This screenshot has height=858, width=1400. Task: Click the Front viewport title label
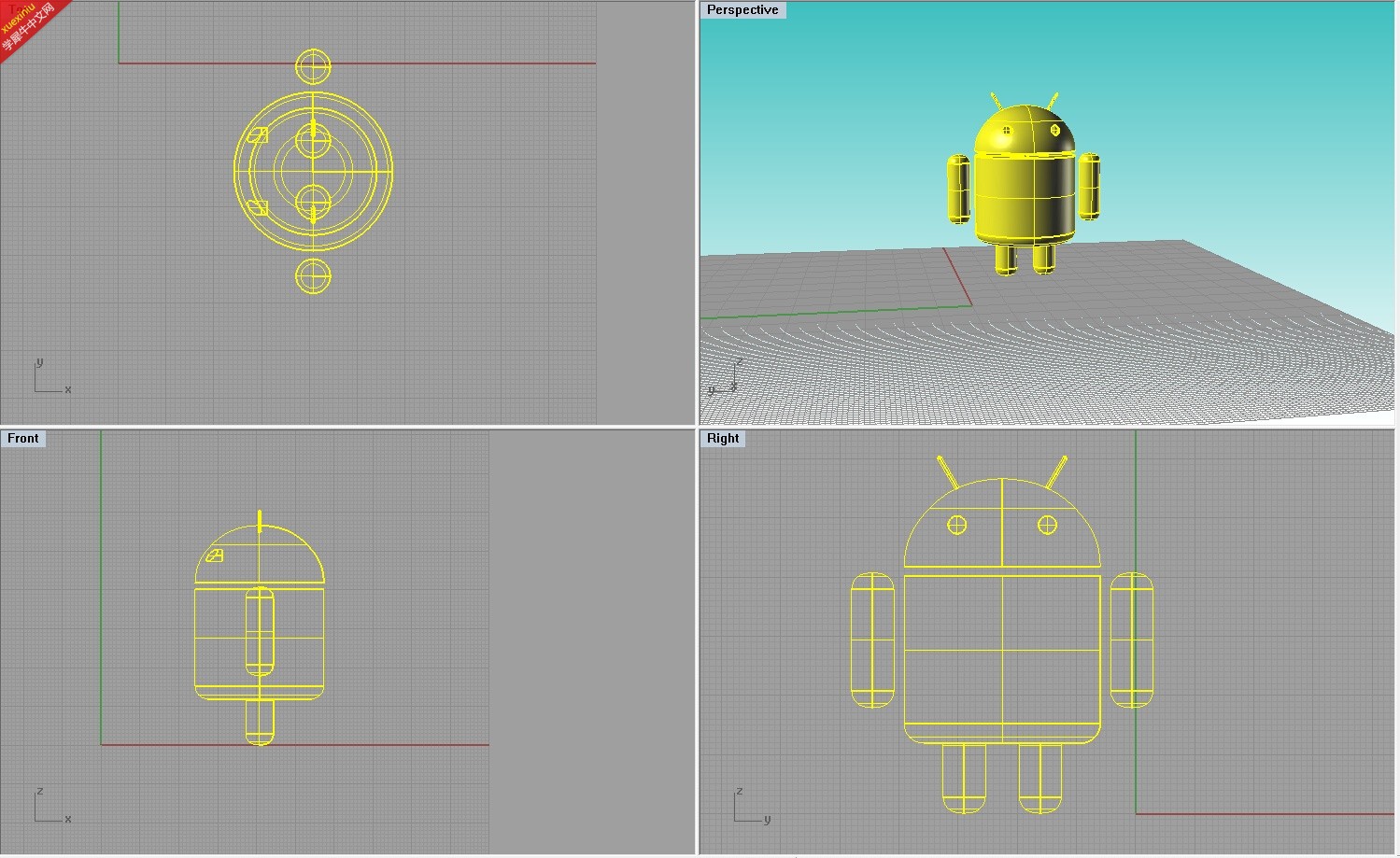click(x=23, y=439)
